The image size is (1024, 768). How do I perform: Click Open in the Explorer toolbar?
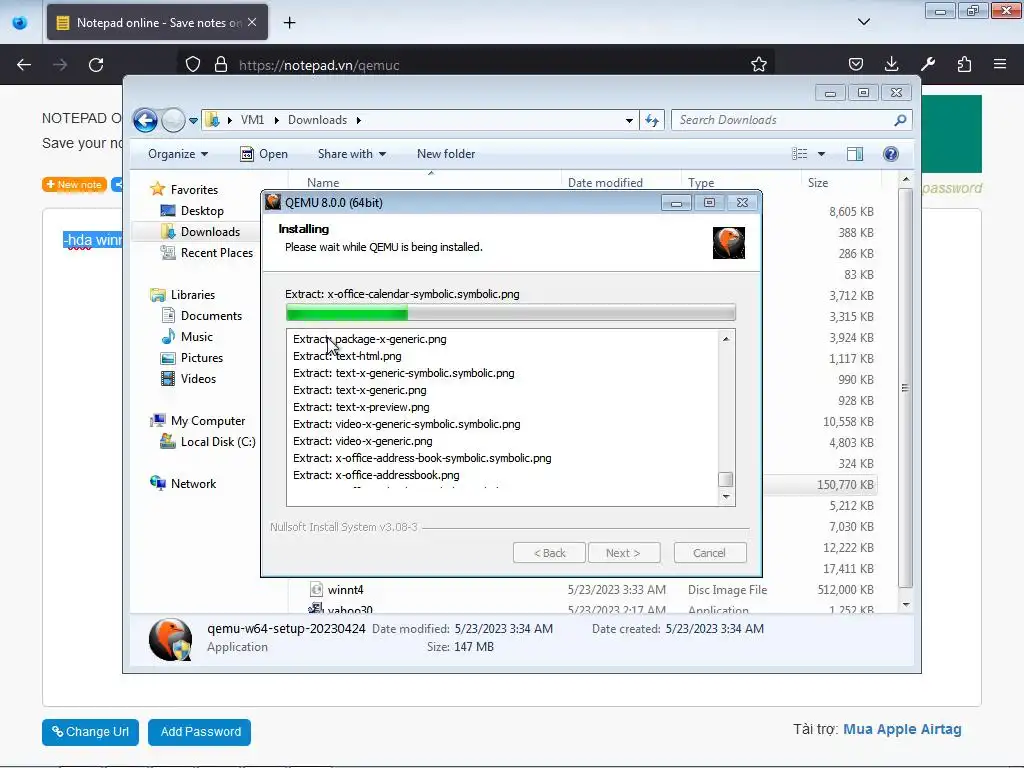[x=264, y=154]
